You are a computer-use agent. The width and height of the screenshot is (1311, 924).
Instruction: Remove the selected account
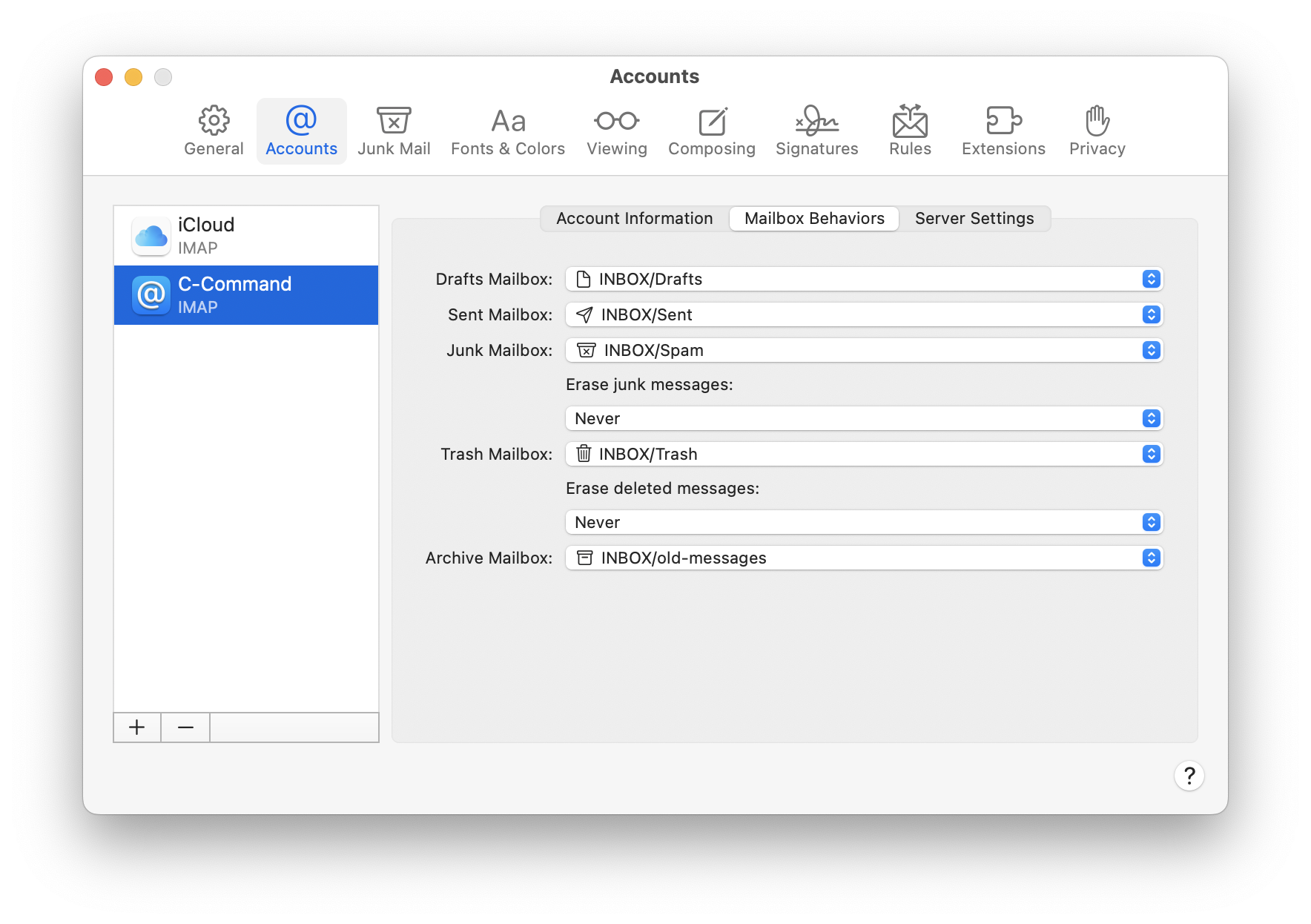(185, 727)
